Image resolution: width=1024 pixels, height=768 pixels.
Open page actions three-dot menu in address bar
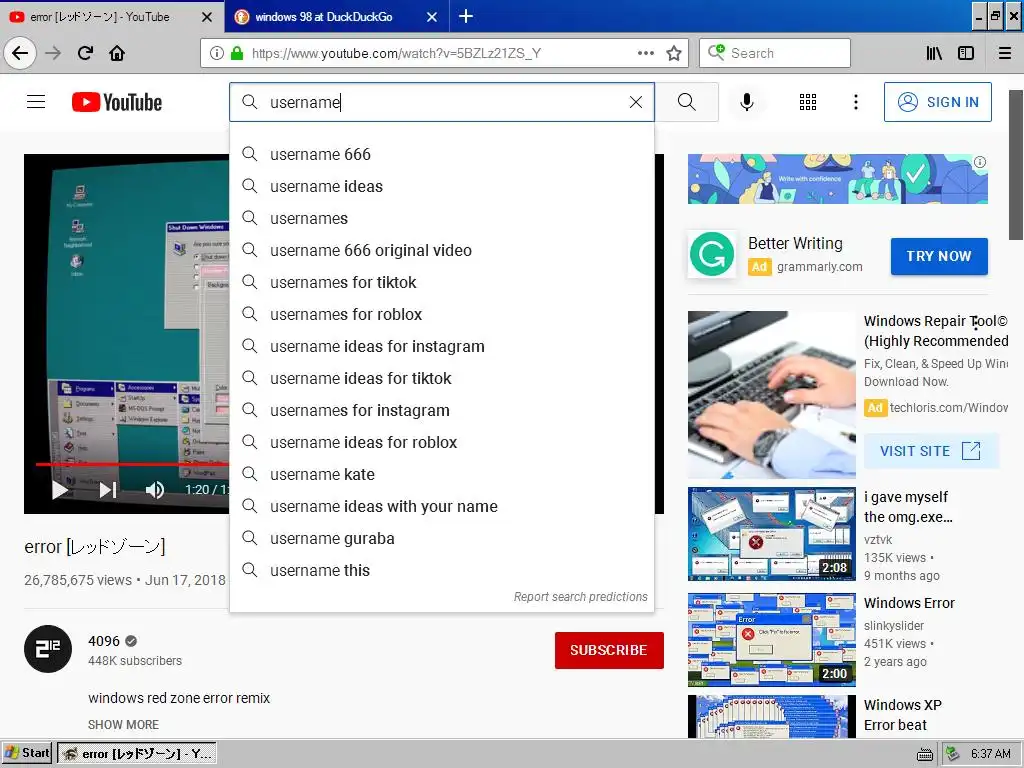pos(646,53)
